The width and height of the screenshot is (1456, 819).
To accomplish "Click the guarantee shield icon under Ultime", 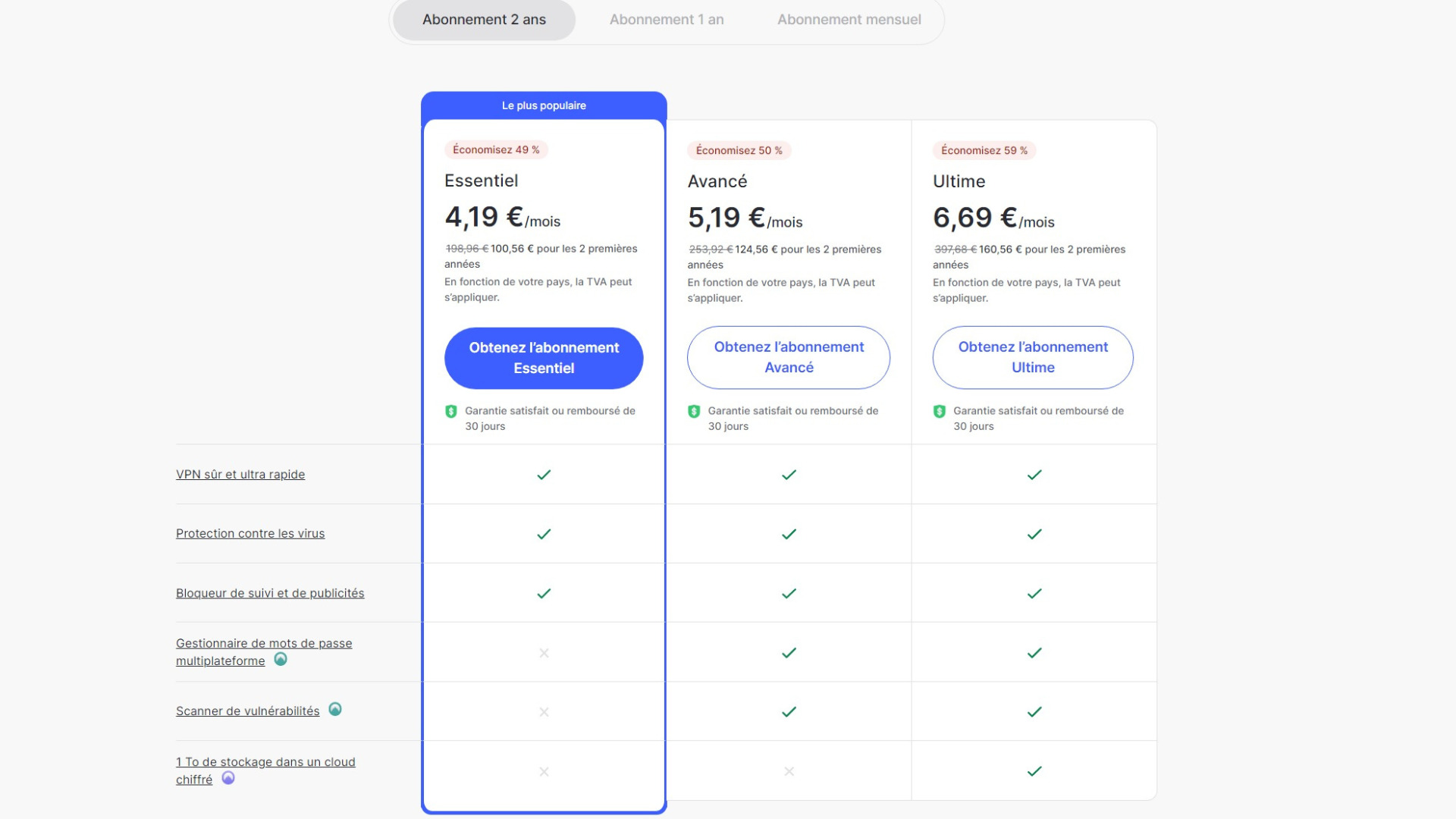I will click(940, 412).
